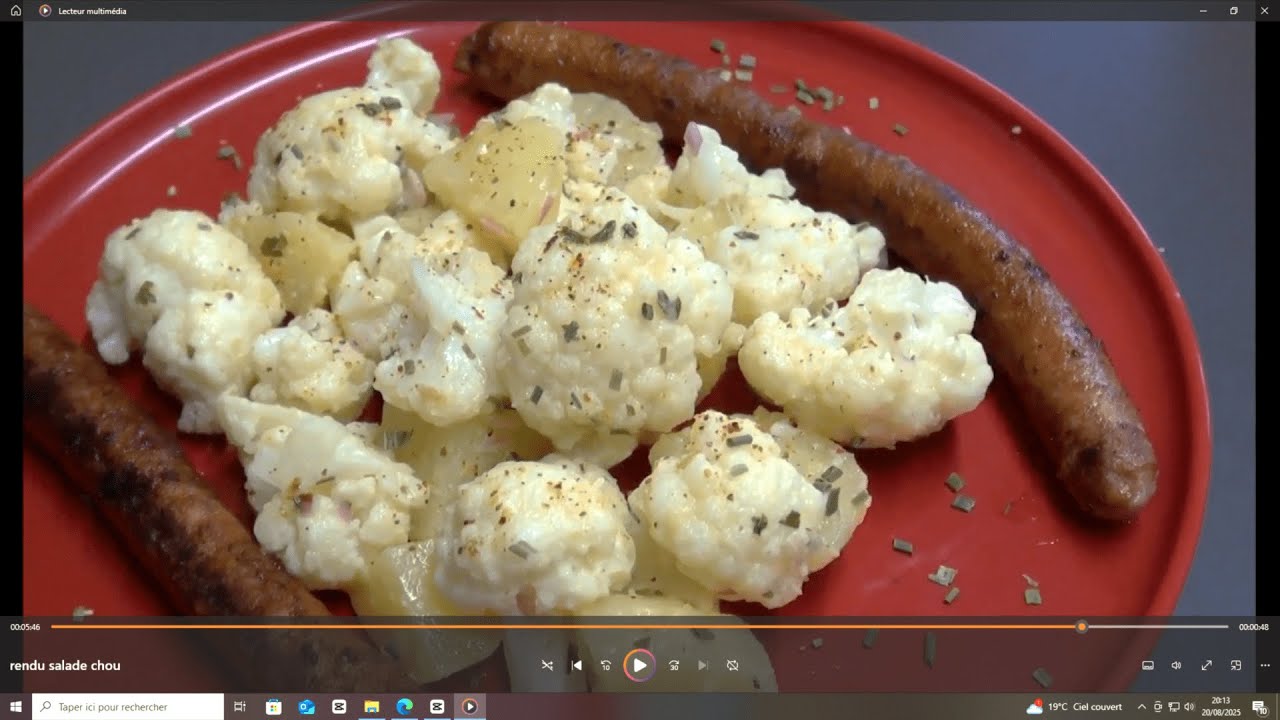Play the video
This screenshot has height=720, width=1280.
[639, 665]
